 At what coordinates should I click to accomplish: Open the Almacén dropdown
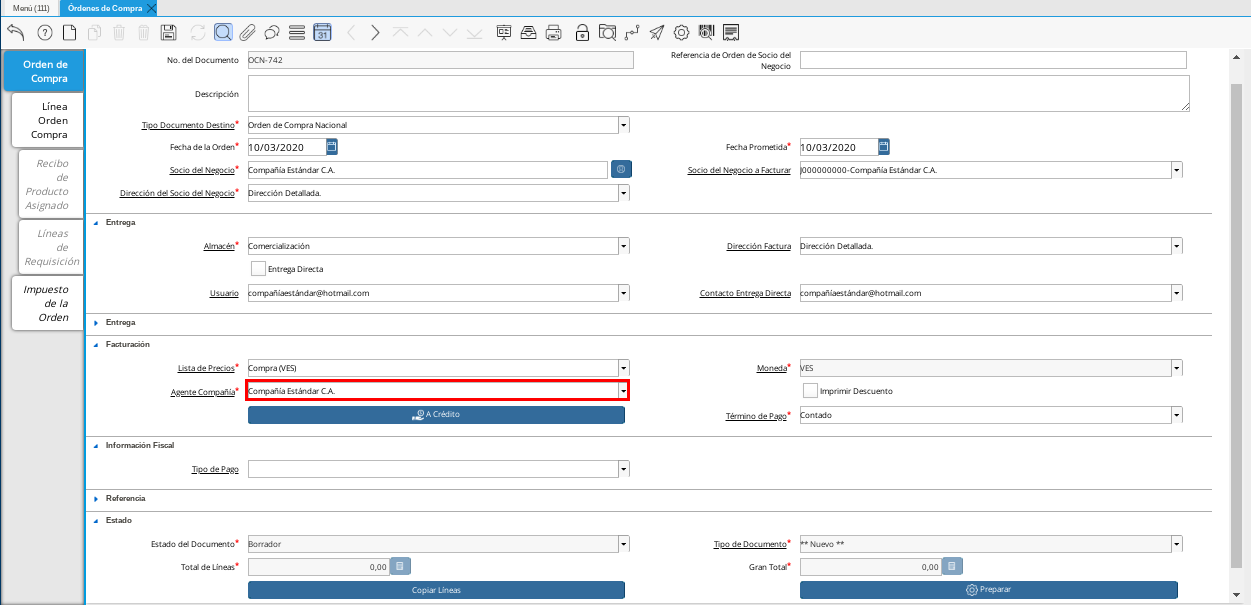(x=624, y=246)
